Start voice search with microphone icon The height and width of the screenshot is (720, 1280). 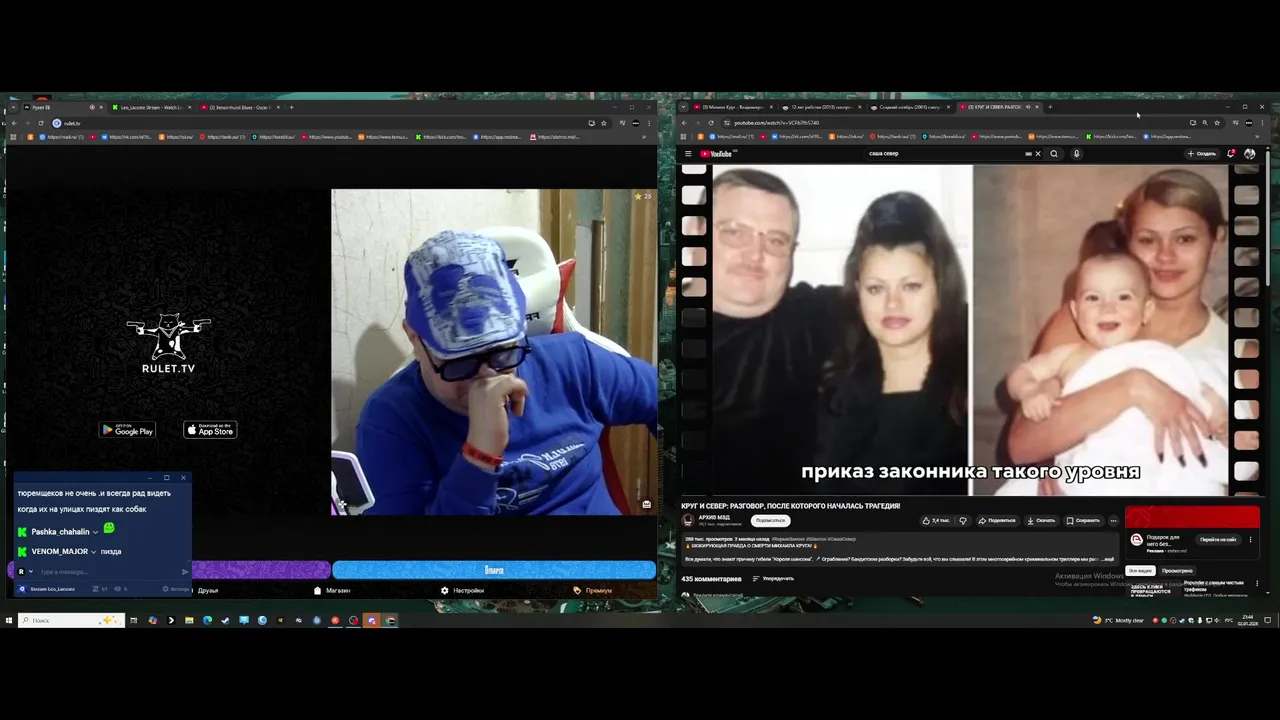(1077, 154)
